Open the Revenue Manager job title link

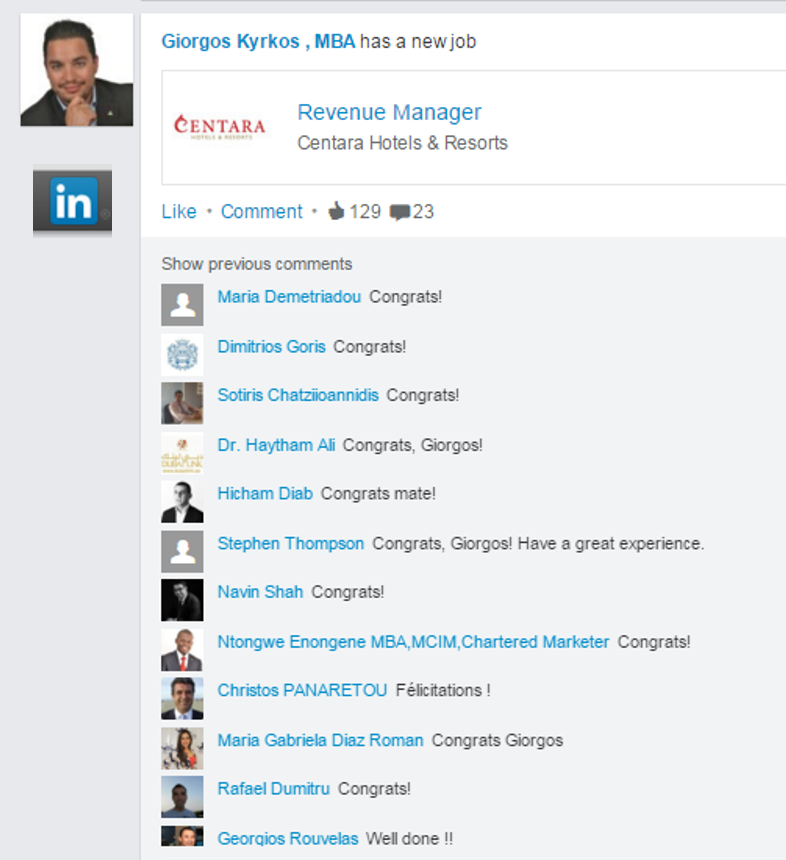(389, 112)
